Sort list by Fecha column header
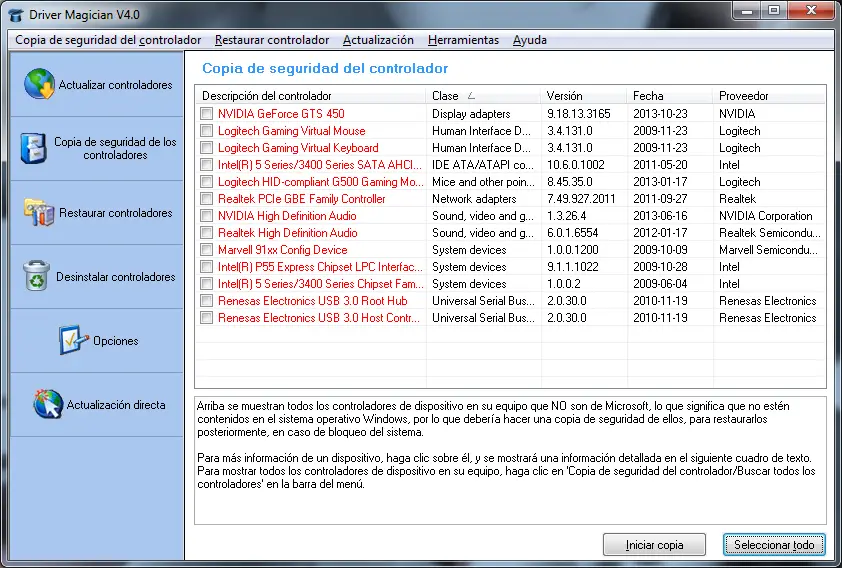Screen dimensions: 842x568 point(670,96)
